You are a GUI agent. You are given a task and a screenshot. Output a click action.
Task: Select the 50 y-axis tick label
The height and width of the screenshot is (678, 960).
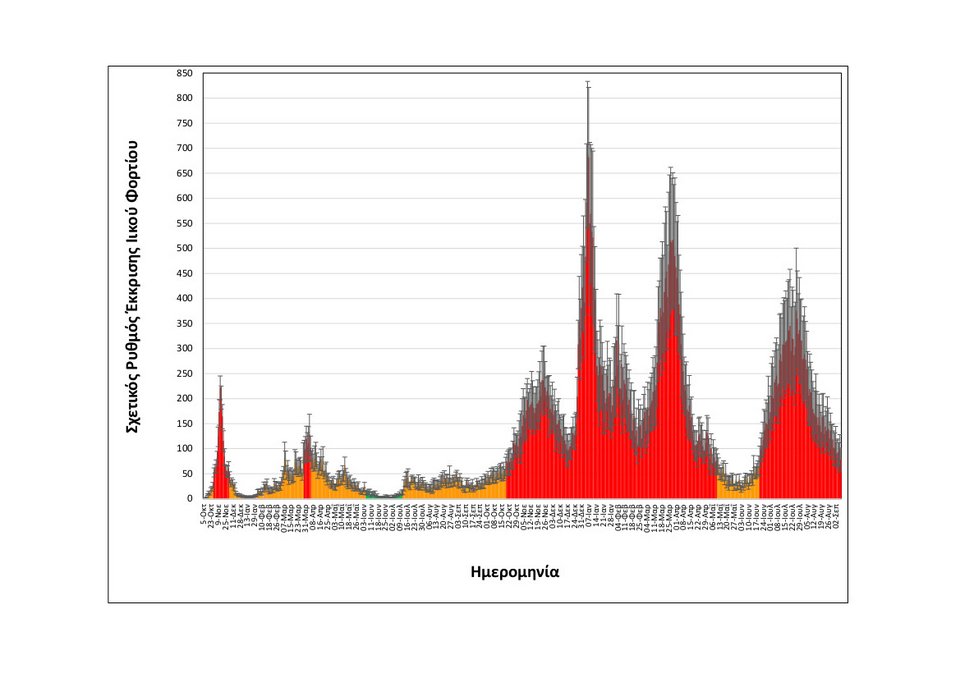pyautogui.click(x=185, y=473)
